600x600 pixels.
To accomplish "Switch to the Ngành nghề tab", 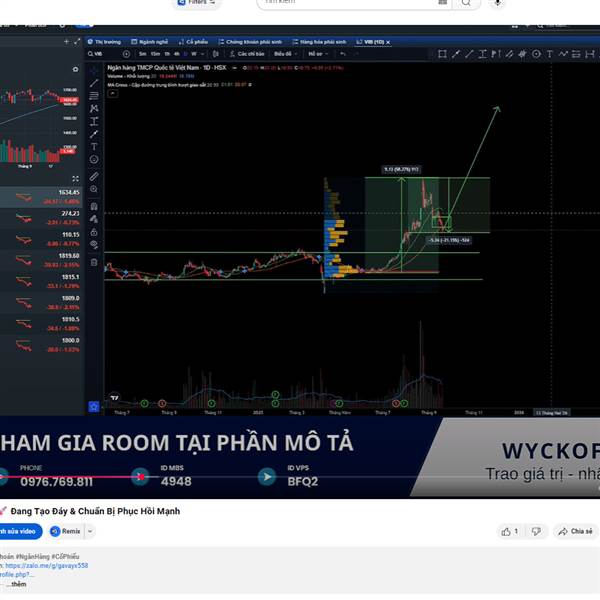I will point(150,42).
